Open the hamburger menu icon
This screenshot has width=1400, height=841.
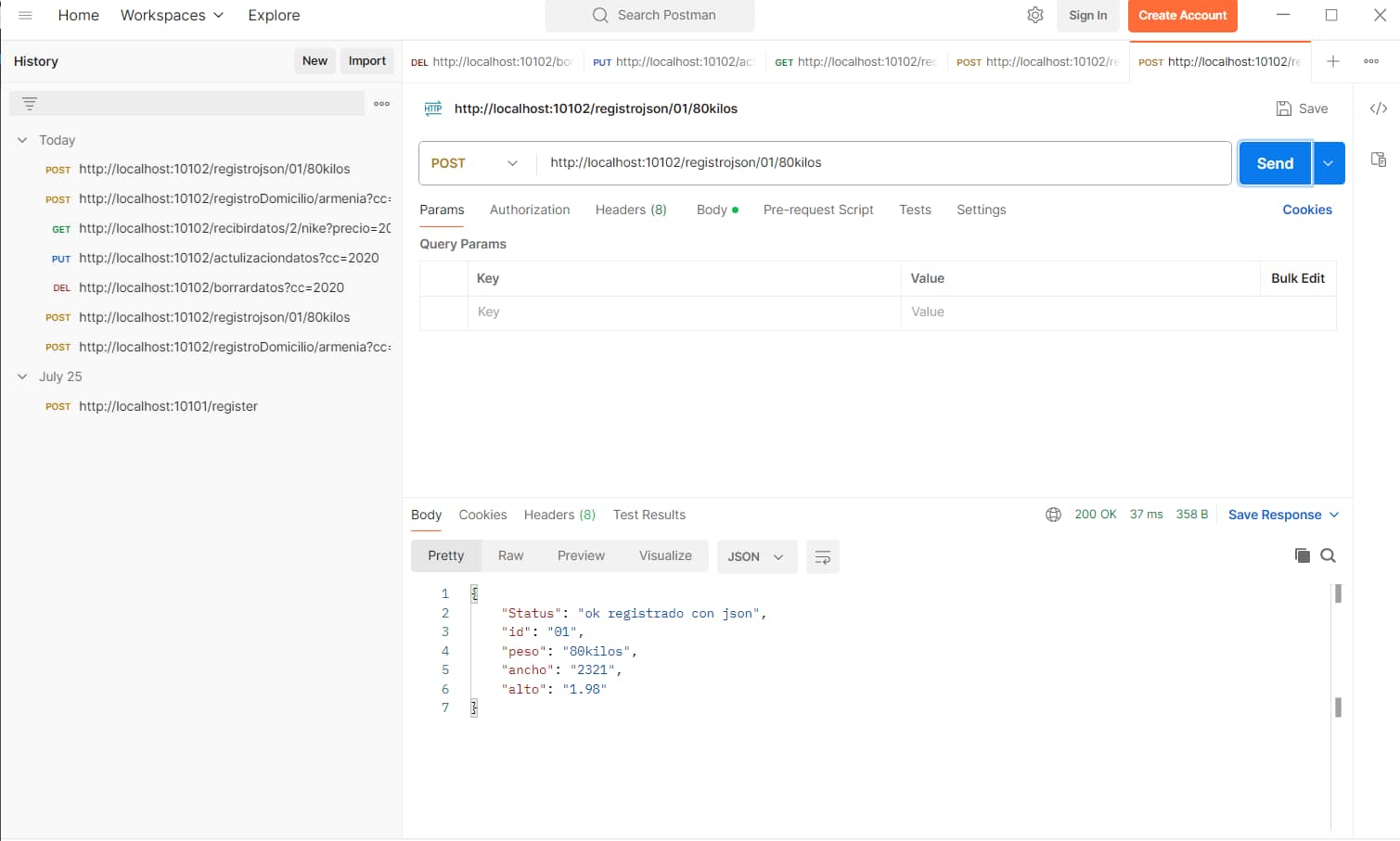tap(25, 16)
